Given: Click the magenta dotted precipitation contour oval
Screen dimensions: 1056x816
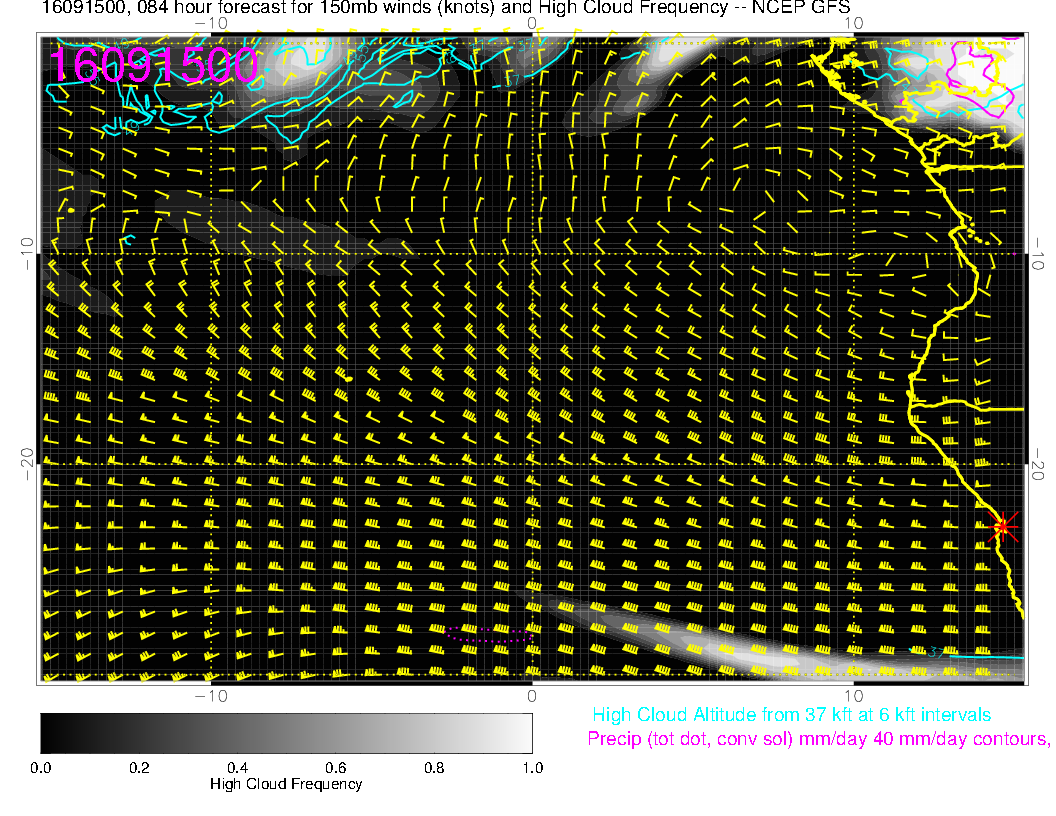Looking at the screenshot, I should pos(490,632).
